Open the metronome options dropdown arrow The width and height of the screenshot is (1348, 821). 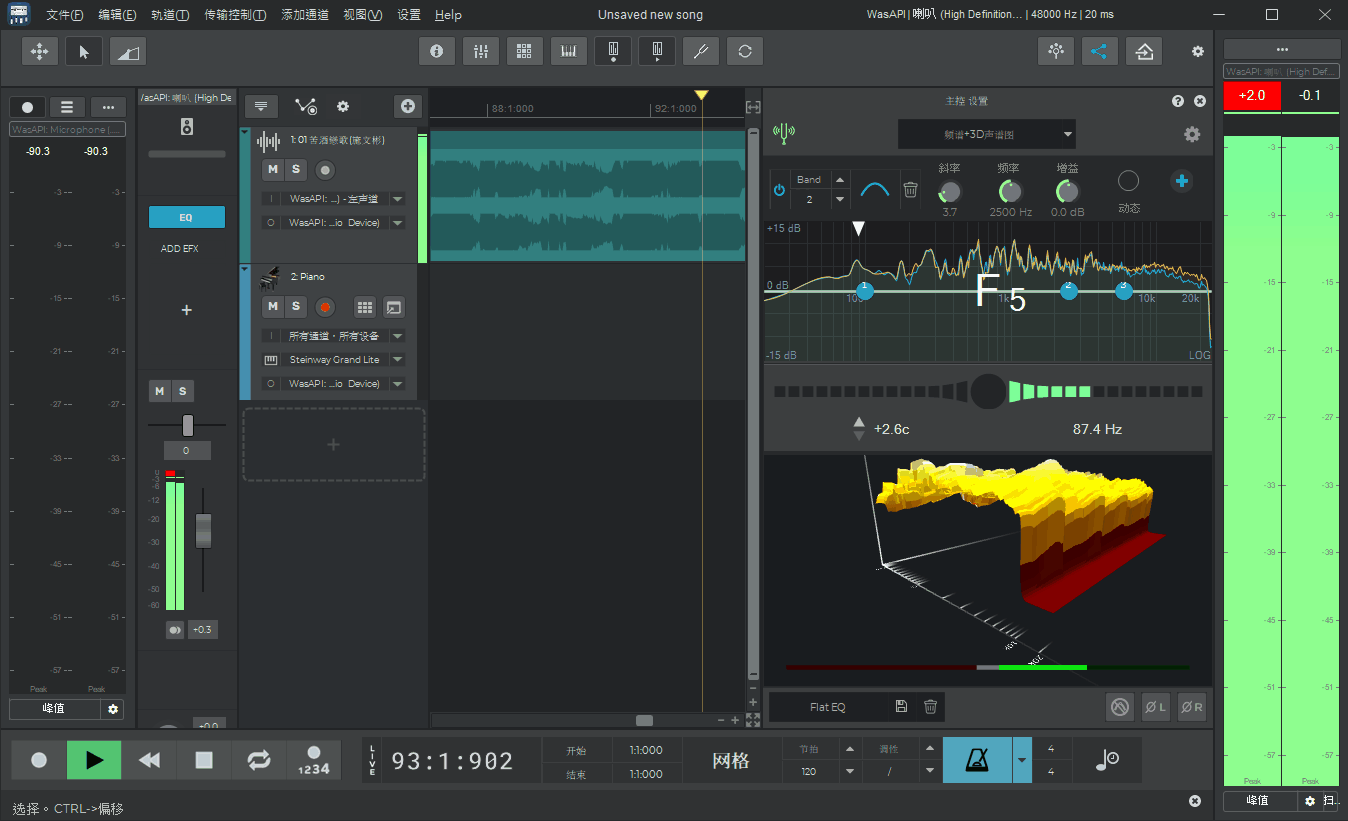[x=1022, y=760]
